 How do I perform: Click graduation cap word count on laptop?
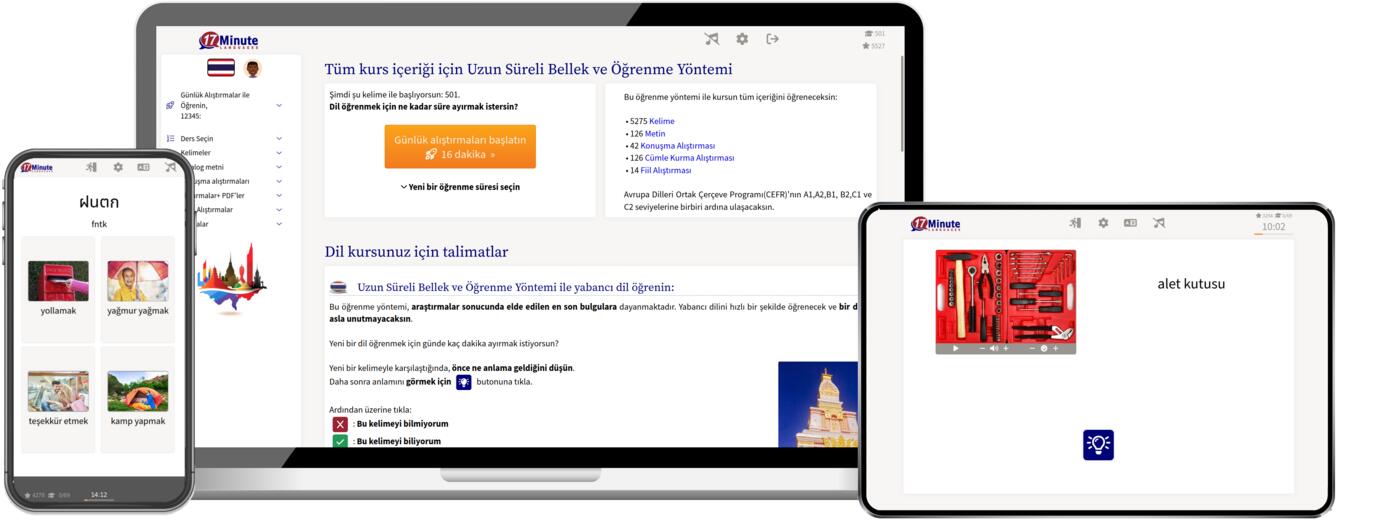coord(873,34)
